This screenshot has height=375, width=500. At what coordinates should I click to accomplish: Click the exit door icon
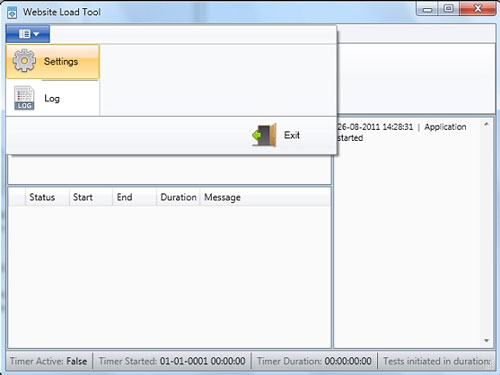pyautogui.click(x=265, y=135)
